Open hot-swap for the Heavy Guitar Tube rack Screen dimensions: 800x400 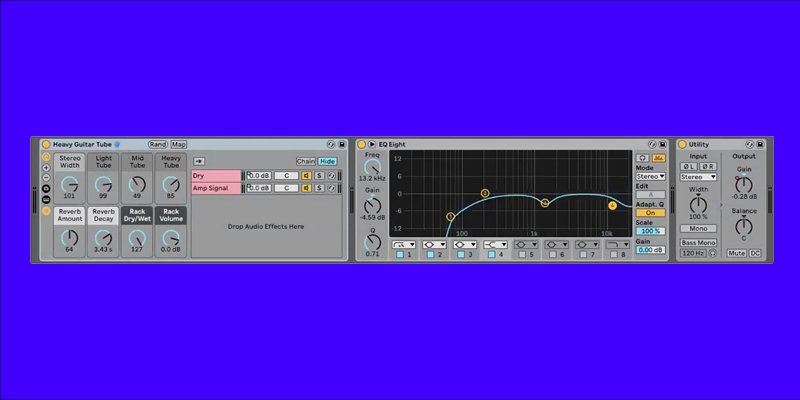331,144
